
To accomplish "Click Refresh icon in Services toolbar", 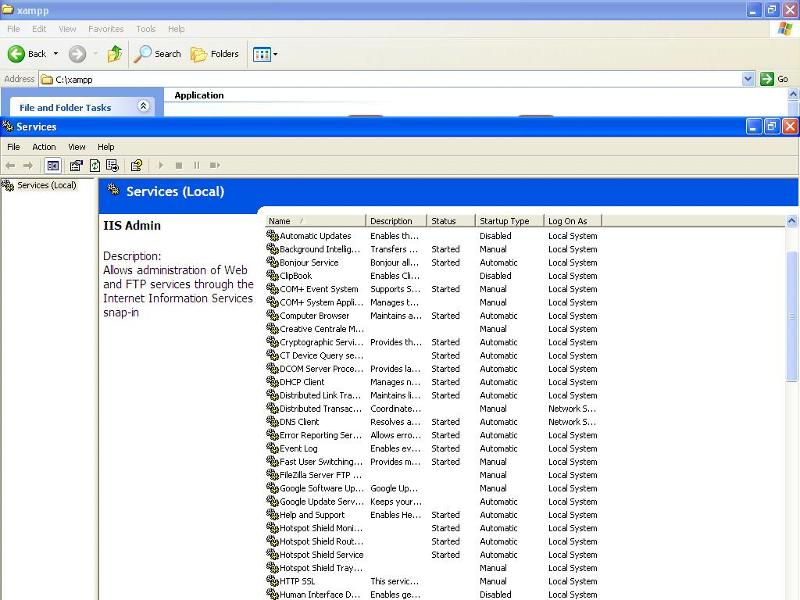I will pos(94,165).
